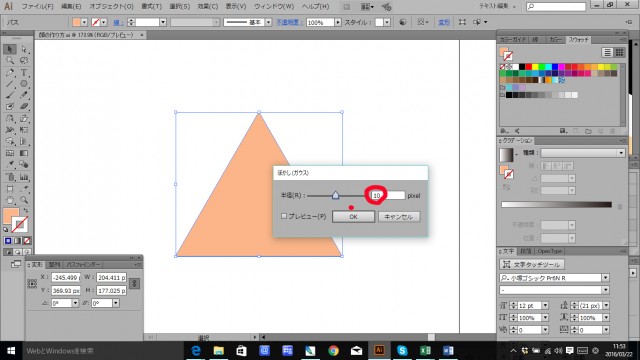Select the Pencil tool
The image size is (640, 360).
[24, 95]
